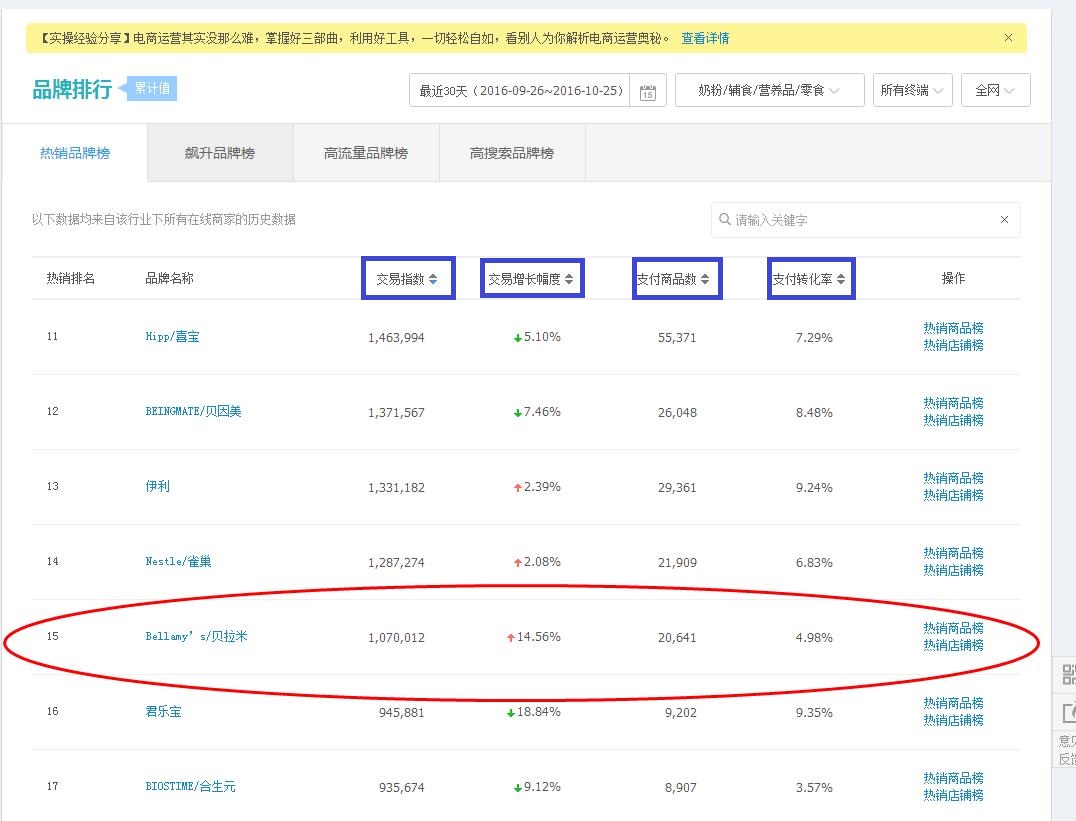Click the 品牌名称 column header
This screenshot has width=1076, height=821.
pyautogui.click(x=169, y=278)
